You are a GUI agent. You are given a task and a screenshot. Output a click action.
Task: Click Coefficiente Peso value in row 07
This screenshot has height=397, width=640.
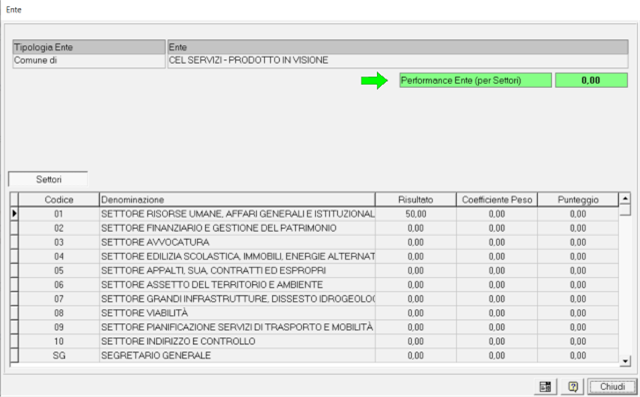click(x=497, y=299)
